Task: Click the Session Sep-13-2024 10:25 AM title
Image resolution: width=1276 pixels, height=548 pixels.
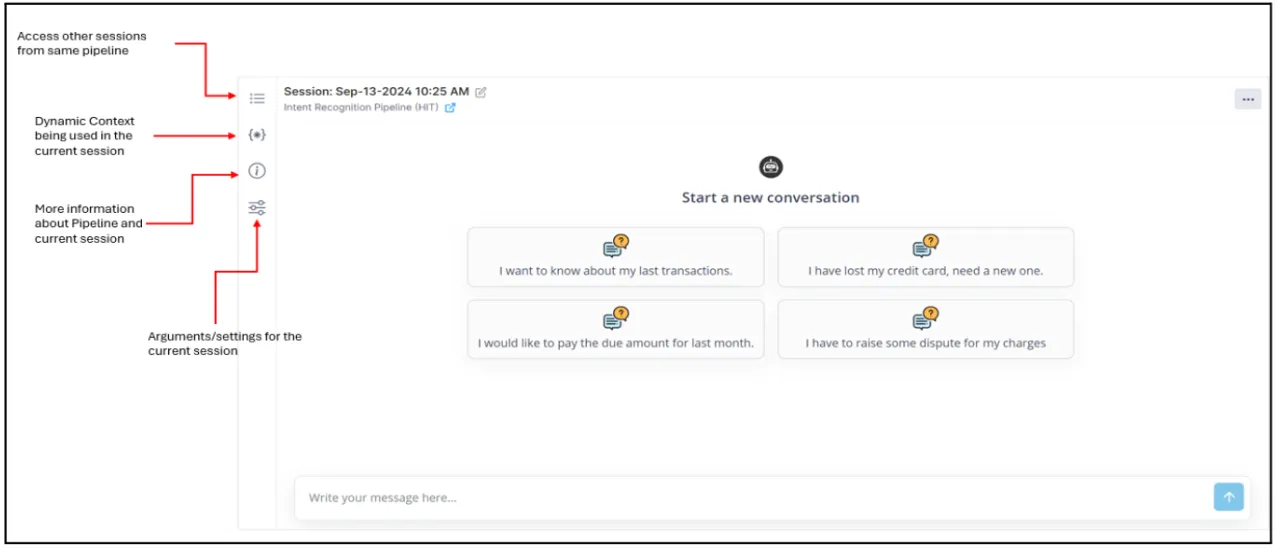Action: (376, 91)
